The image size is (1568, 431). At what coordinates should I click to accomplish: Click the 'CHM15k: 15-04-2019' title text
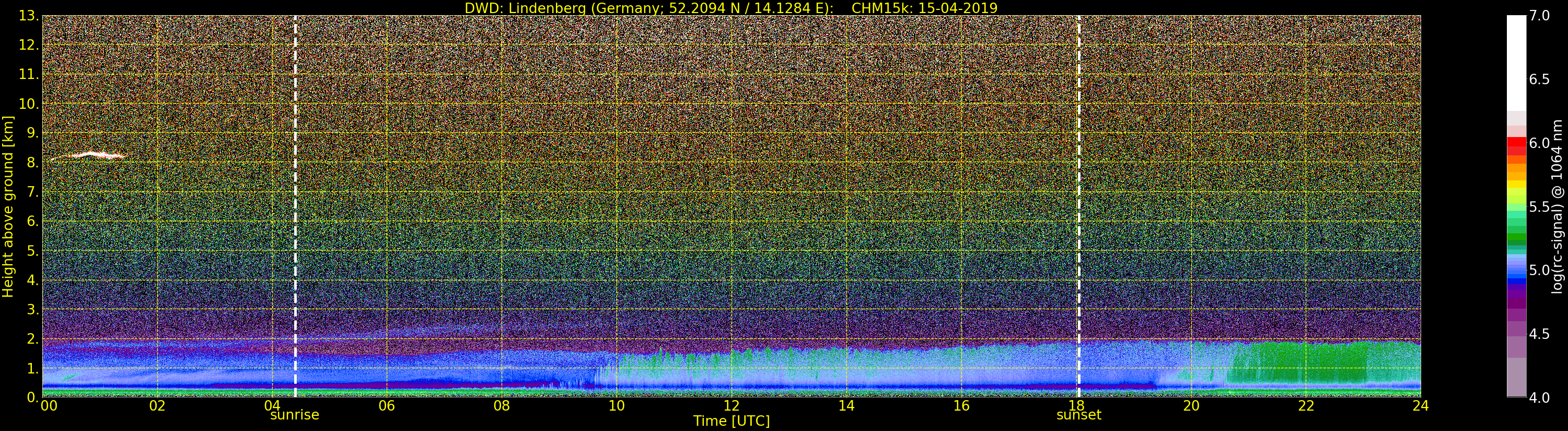tap(925, 8)
